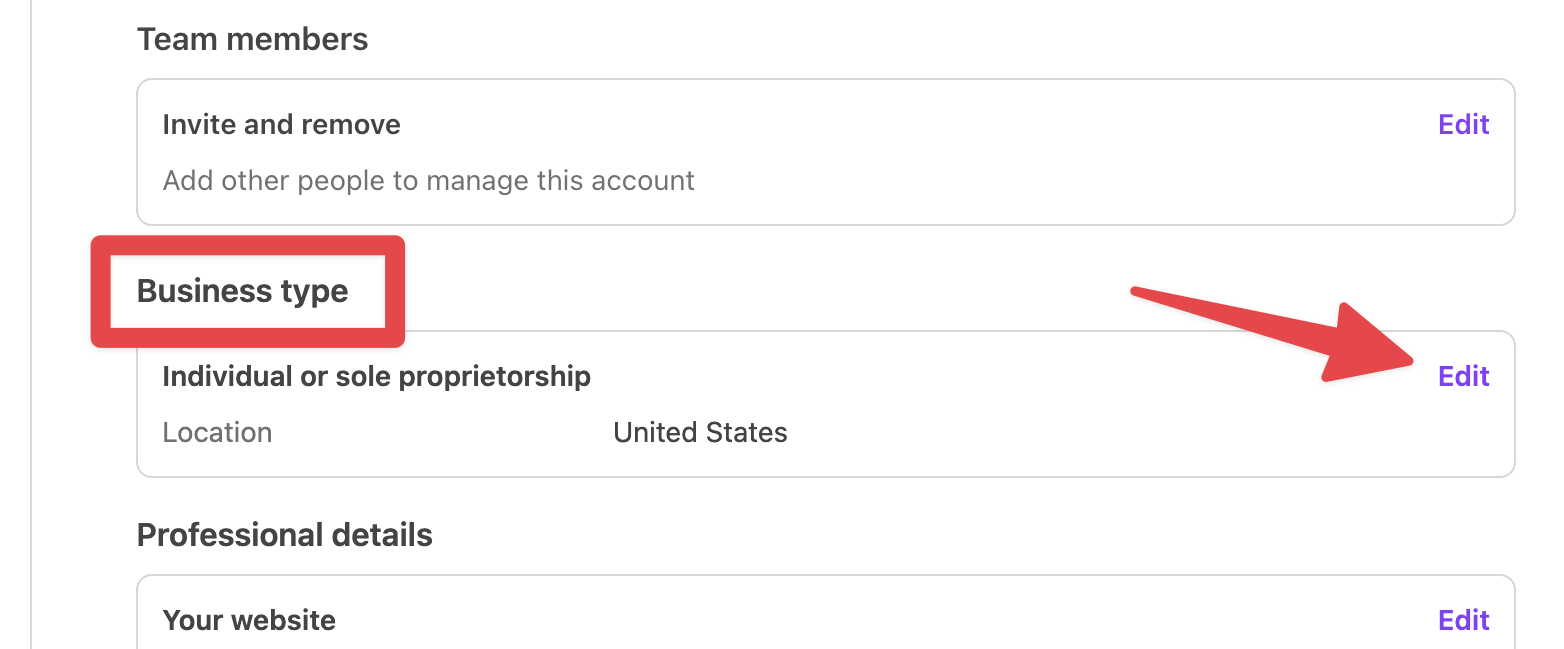Screen dimensions: 1564x649
Task: Select the United States location value
Action: [700, 433]
